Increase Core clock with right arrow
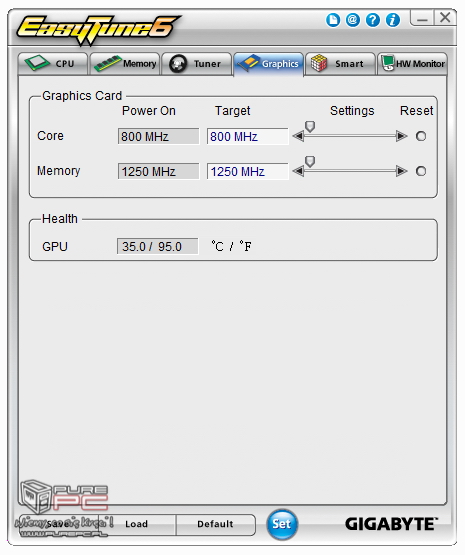Screen dimensions: 465x555 [x=402, y=136]
